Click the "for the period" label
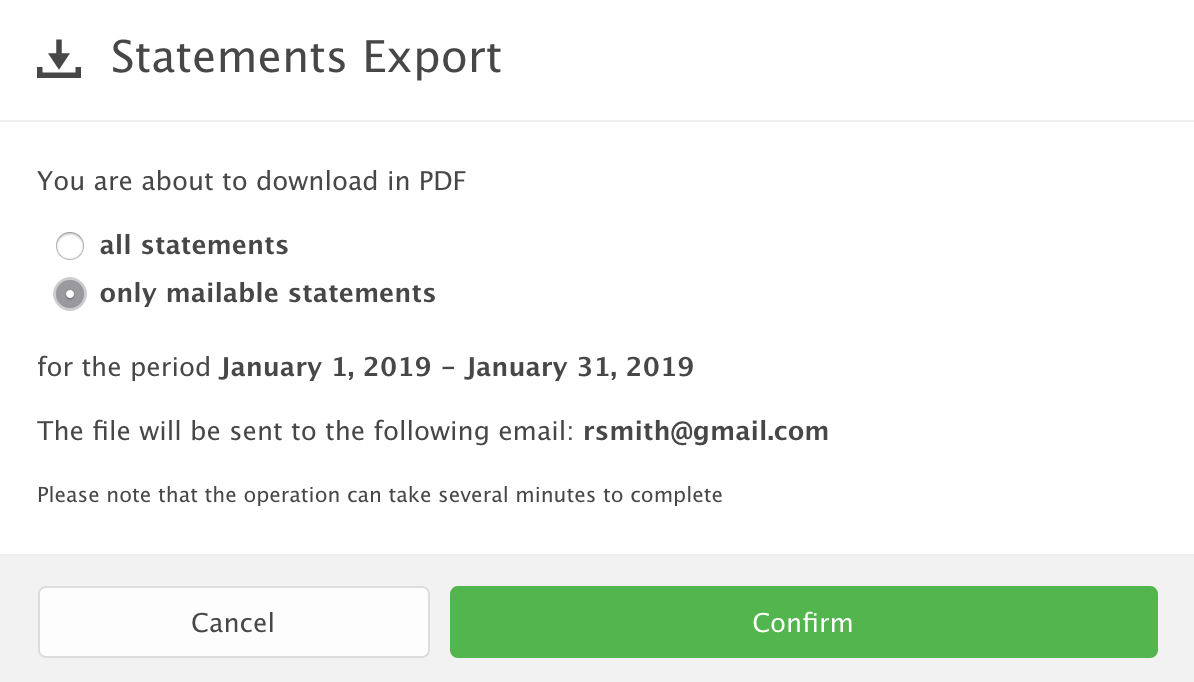The width and height of the screenshot is (1194, 682). (x=124, y=367)
